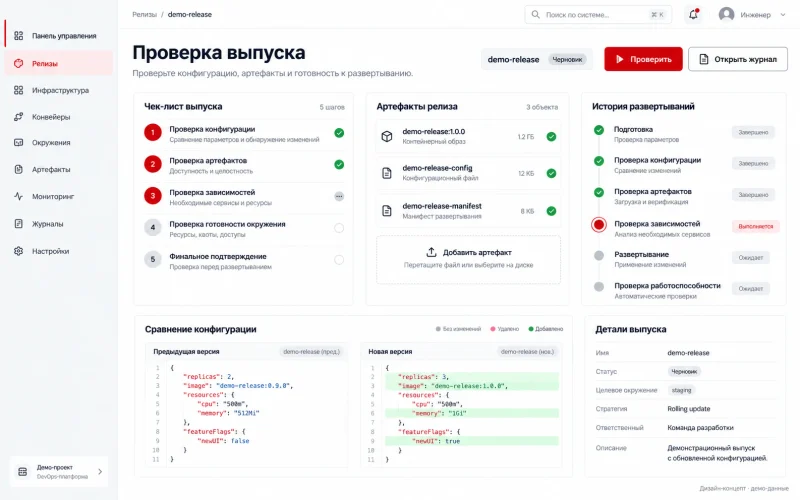Click grey marker for Проверка работоспособности
Image resolution: width=800 pixels, height=500 pixels.
click(599, 287)
